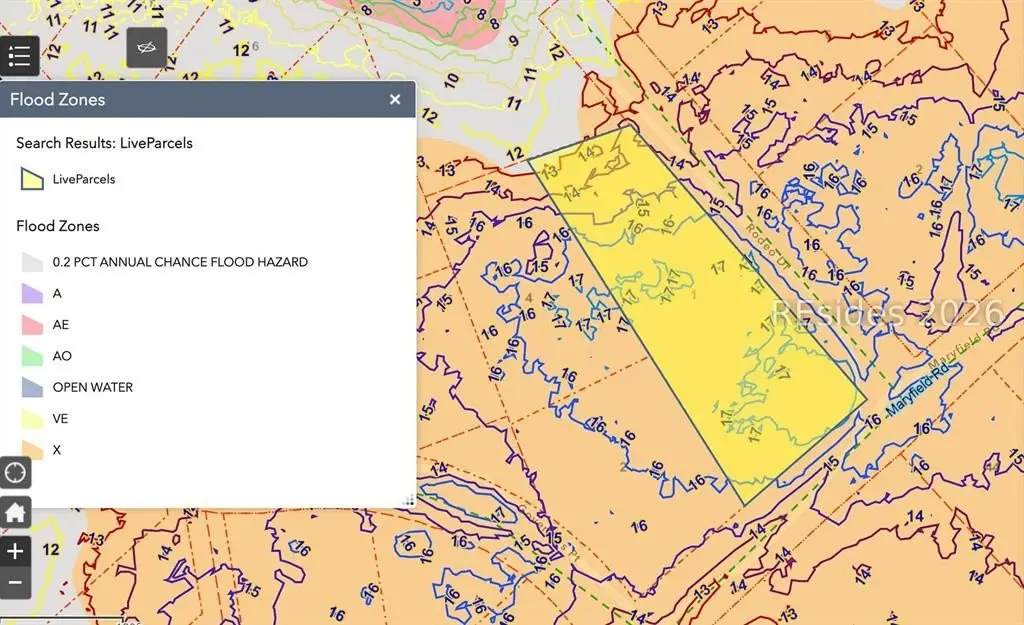This screenshot has height=625, width=1024.
Task: Select the highlighted yellow parcel on map
Action: pyautogui.click(x=700, y=320)
